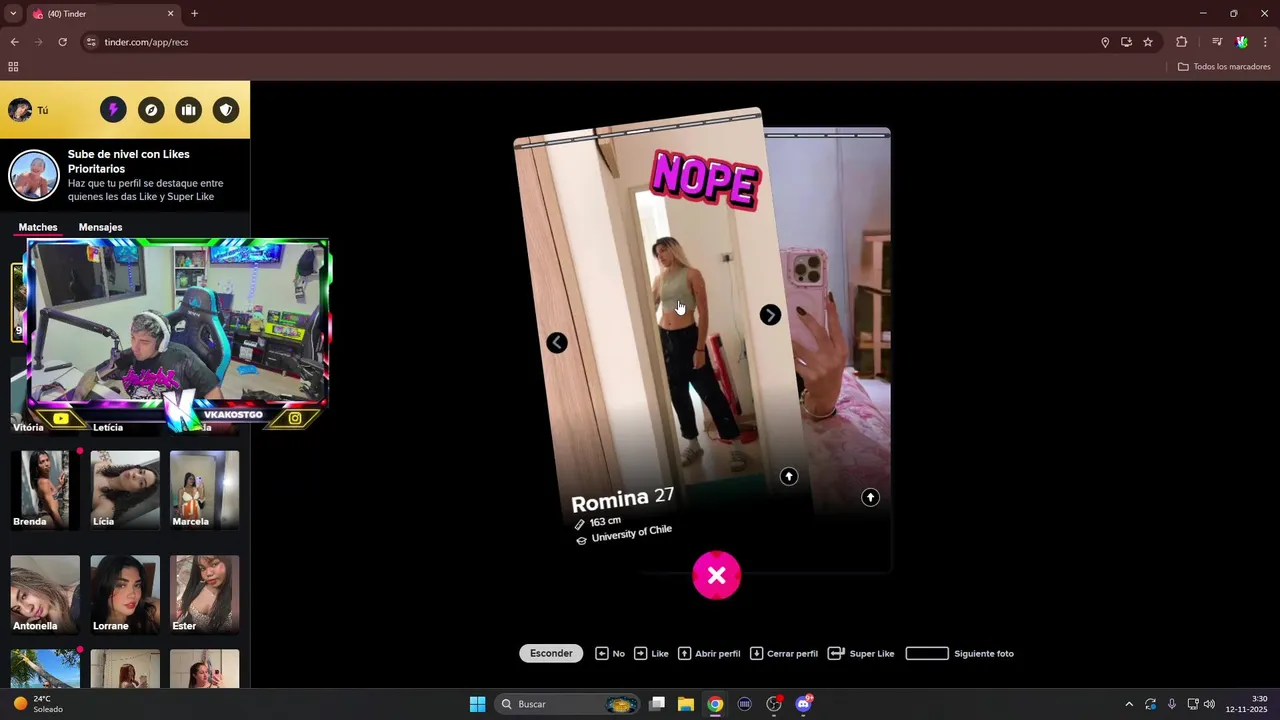Click the No left-arrow shortcut hint

(x=610, y=653)
